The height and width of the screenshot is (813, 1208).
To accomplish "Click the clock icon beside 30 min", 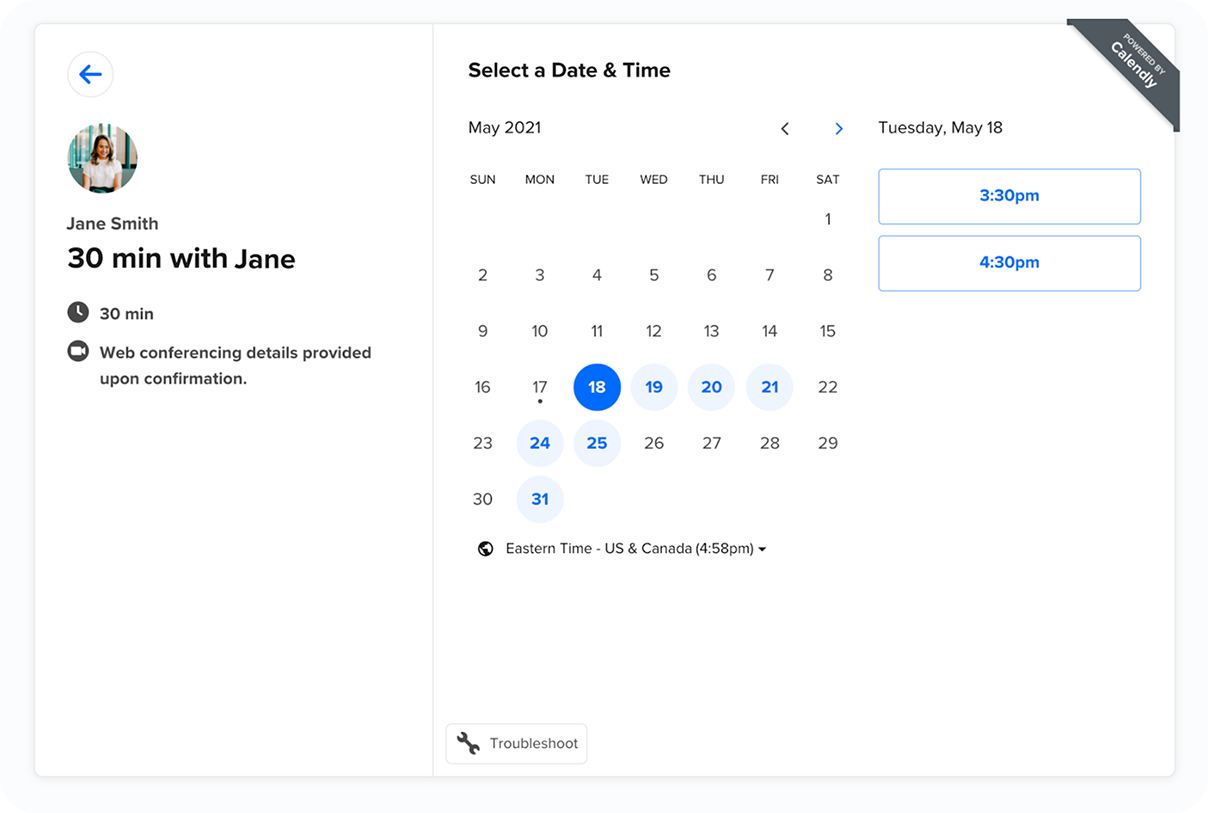I will [x=78, y=313].
